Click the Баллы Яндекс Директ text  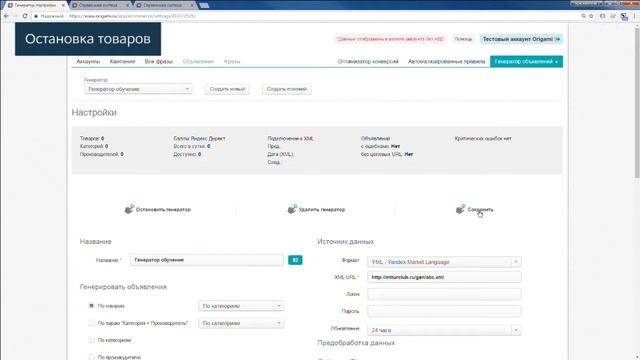coord(199,138)
